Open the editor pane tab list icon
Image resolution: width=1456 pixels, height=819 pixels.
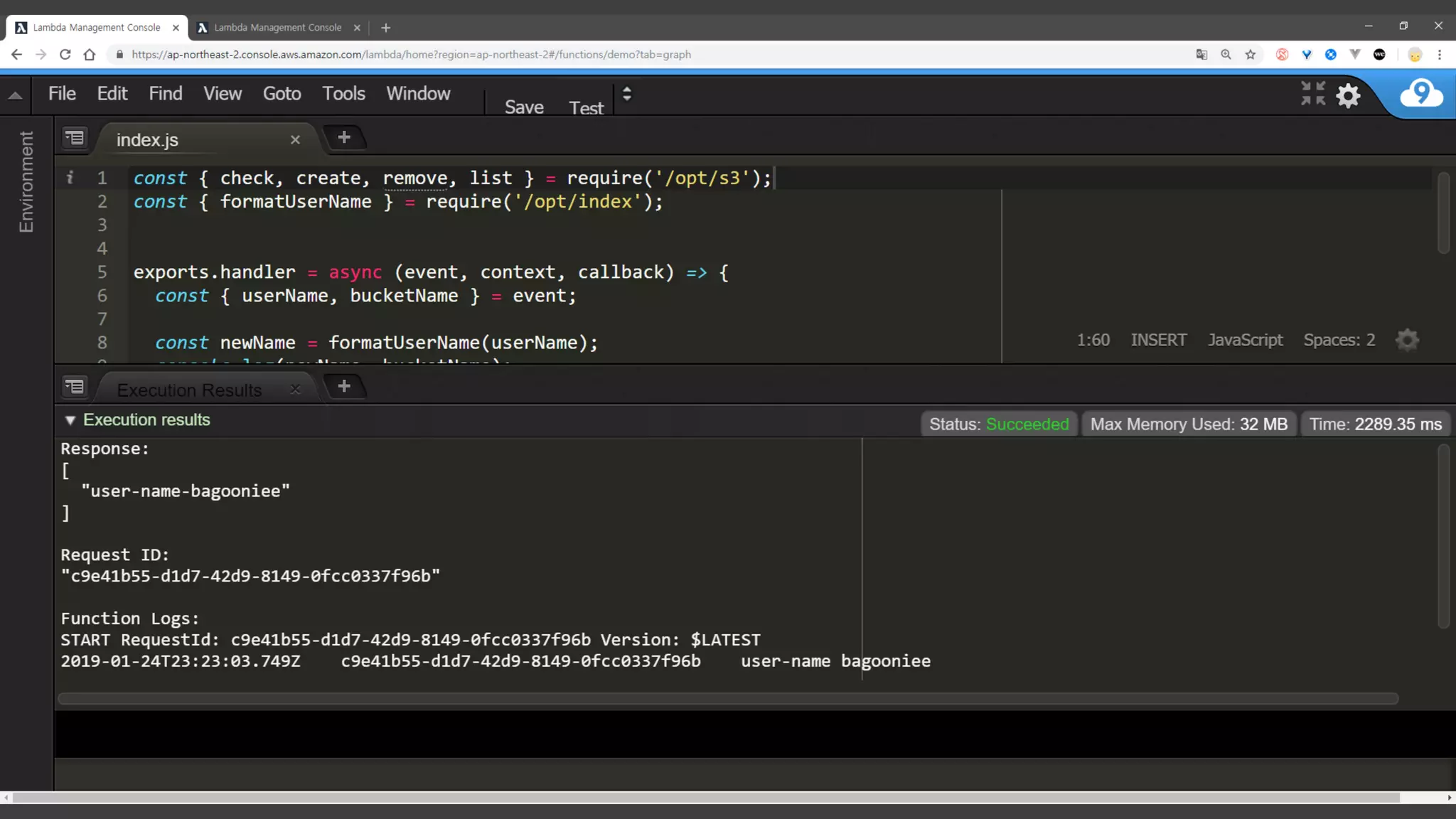click(75, 138)
